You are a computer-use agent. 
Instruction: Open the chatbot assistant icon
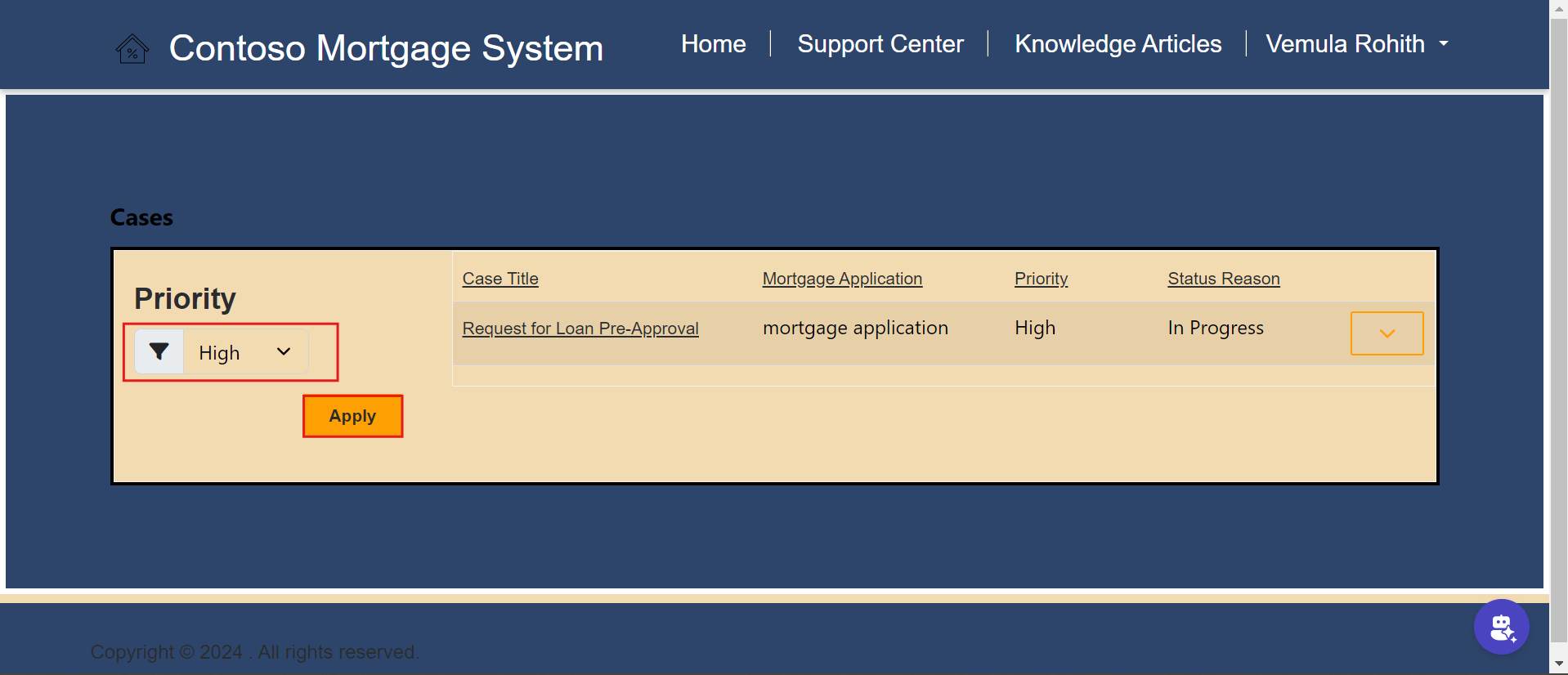(1501, 628)
